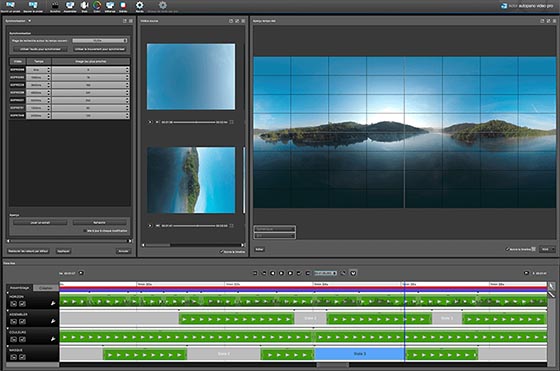
Task: Click the second source video seek slider
Action: 195,226
